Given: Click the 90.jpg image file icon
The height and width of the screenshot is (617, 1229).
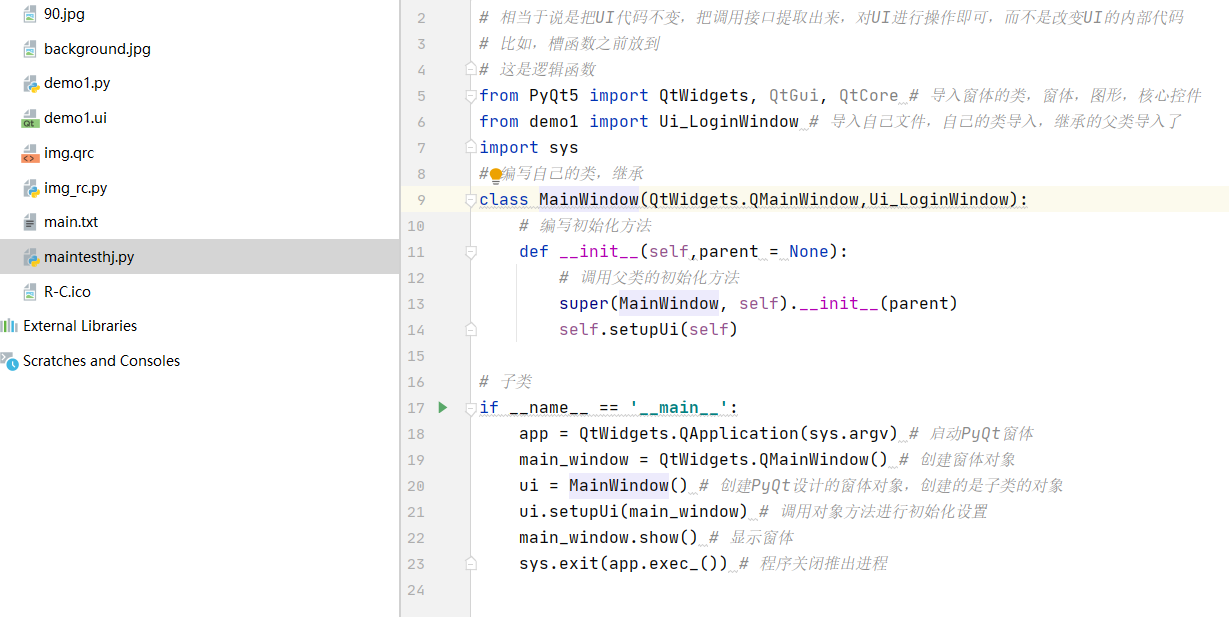Looking at the screenshot, I should coord(30,14).
